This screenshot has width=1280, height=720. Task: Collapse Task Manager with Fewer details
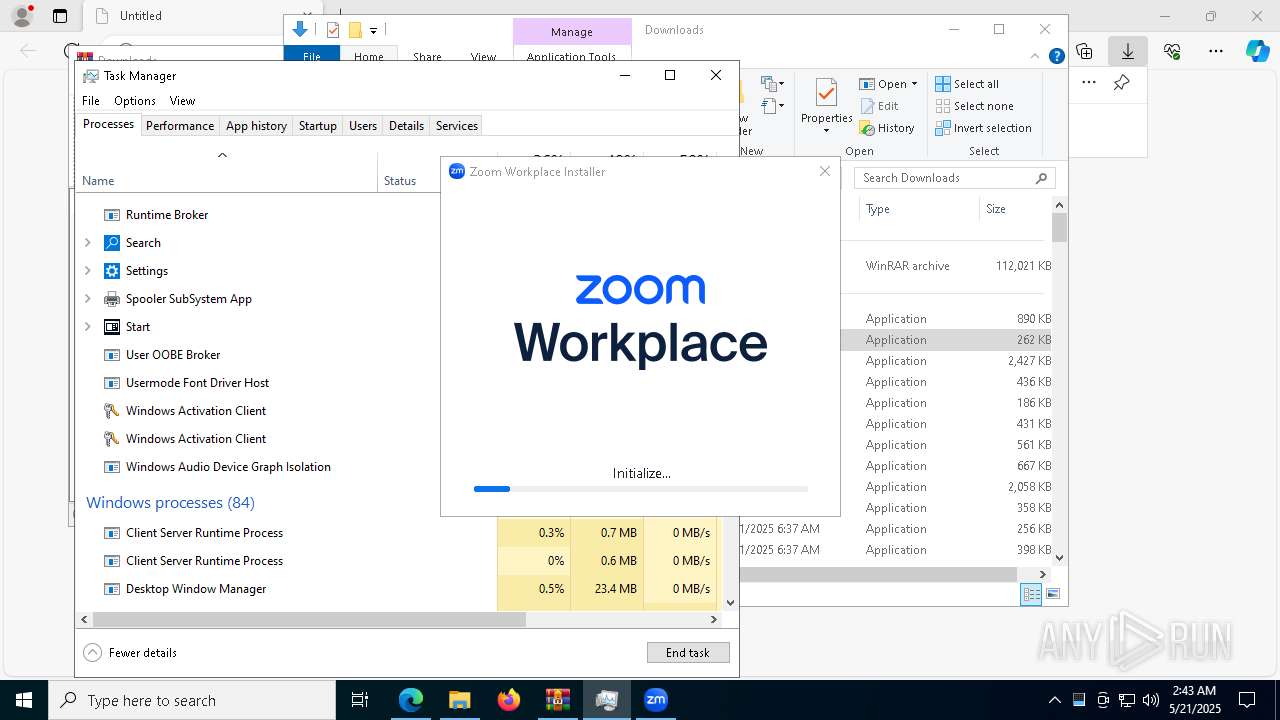(130, 652)
